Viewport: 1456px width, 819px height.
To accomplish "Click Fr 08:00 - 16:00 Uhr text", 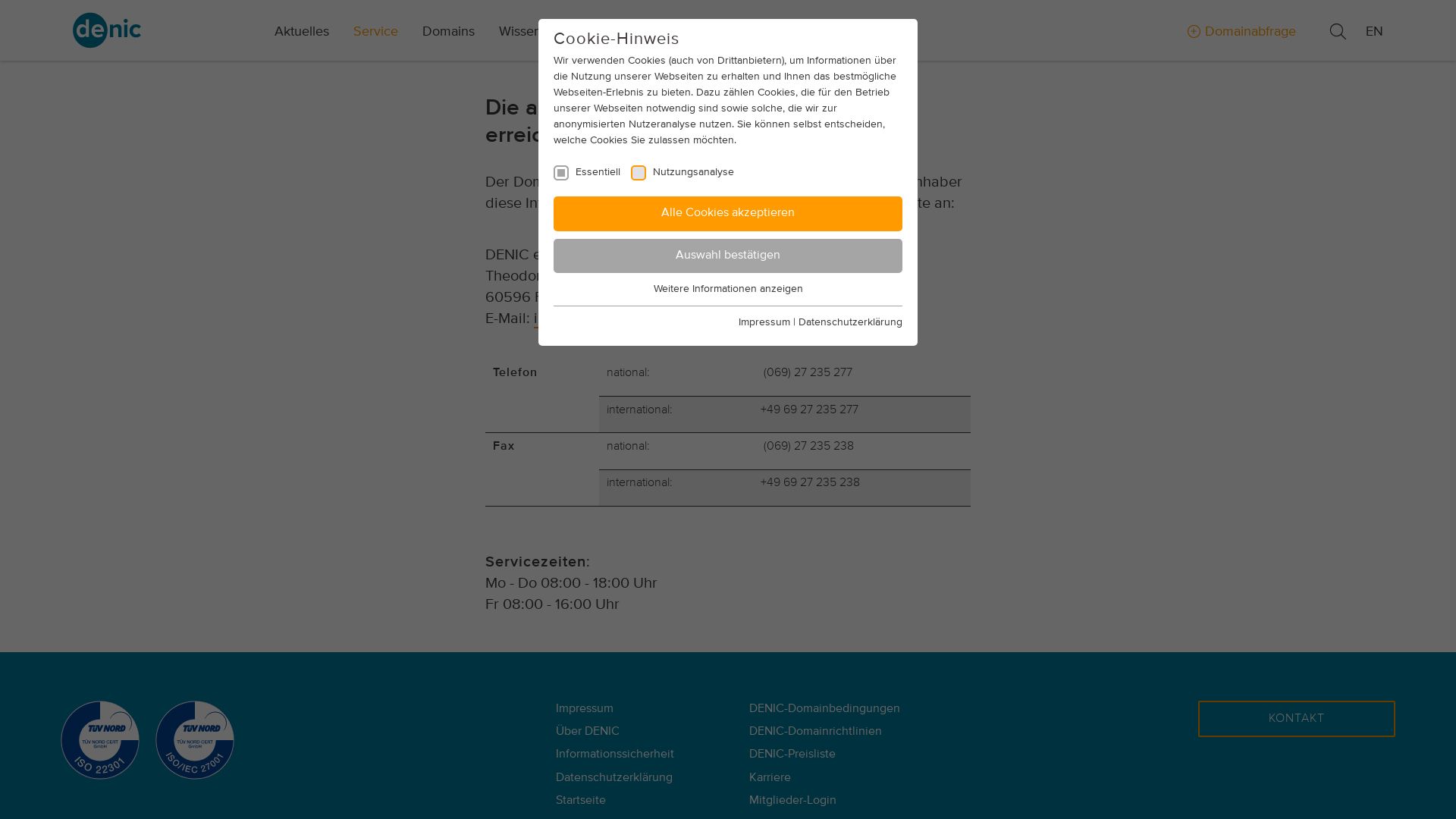I will click(x=552, y=604).
